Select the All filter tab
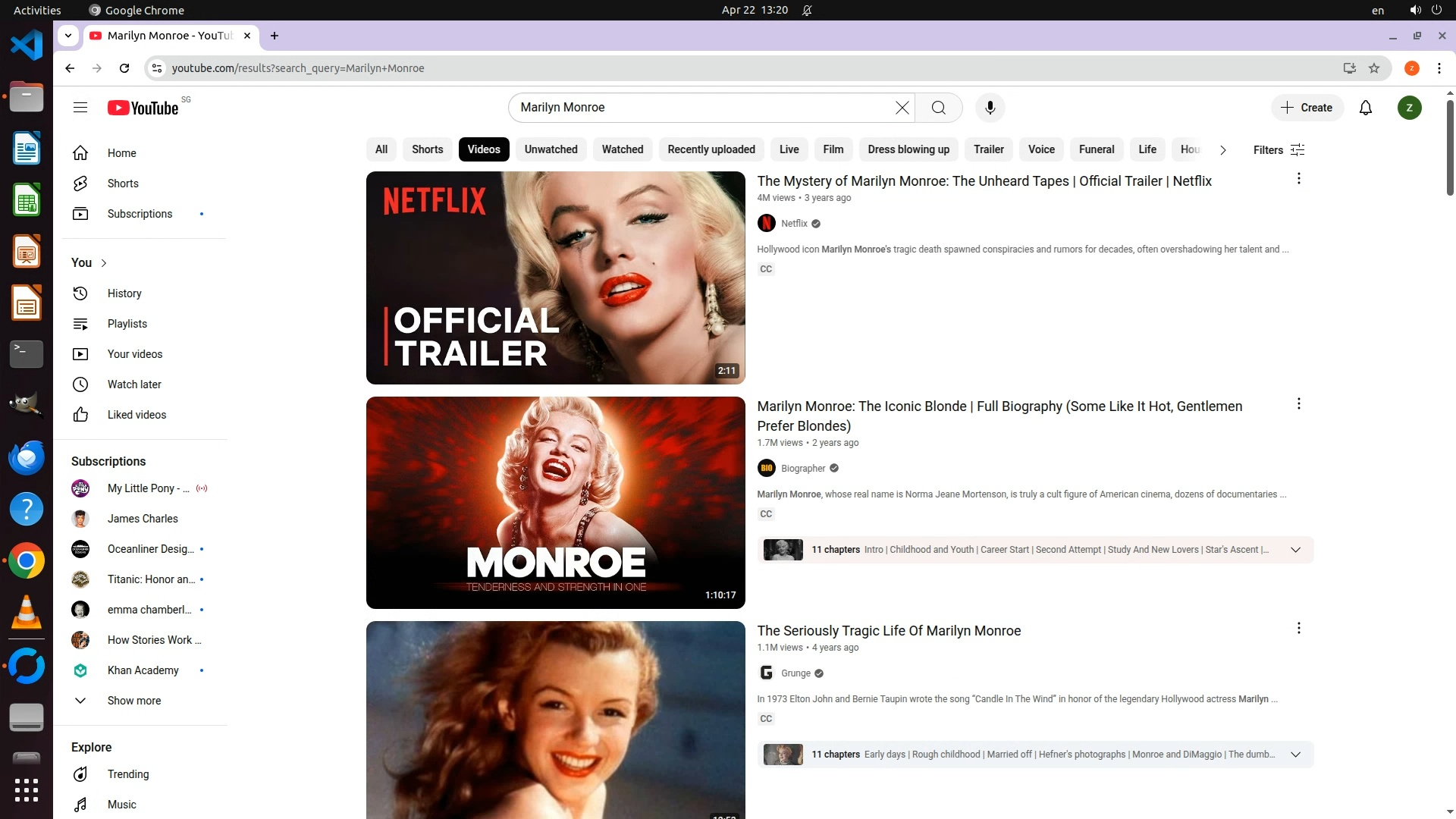This screenshot has height=819, width=1456. coord(381,149)
